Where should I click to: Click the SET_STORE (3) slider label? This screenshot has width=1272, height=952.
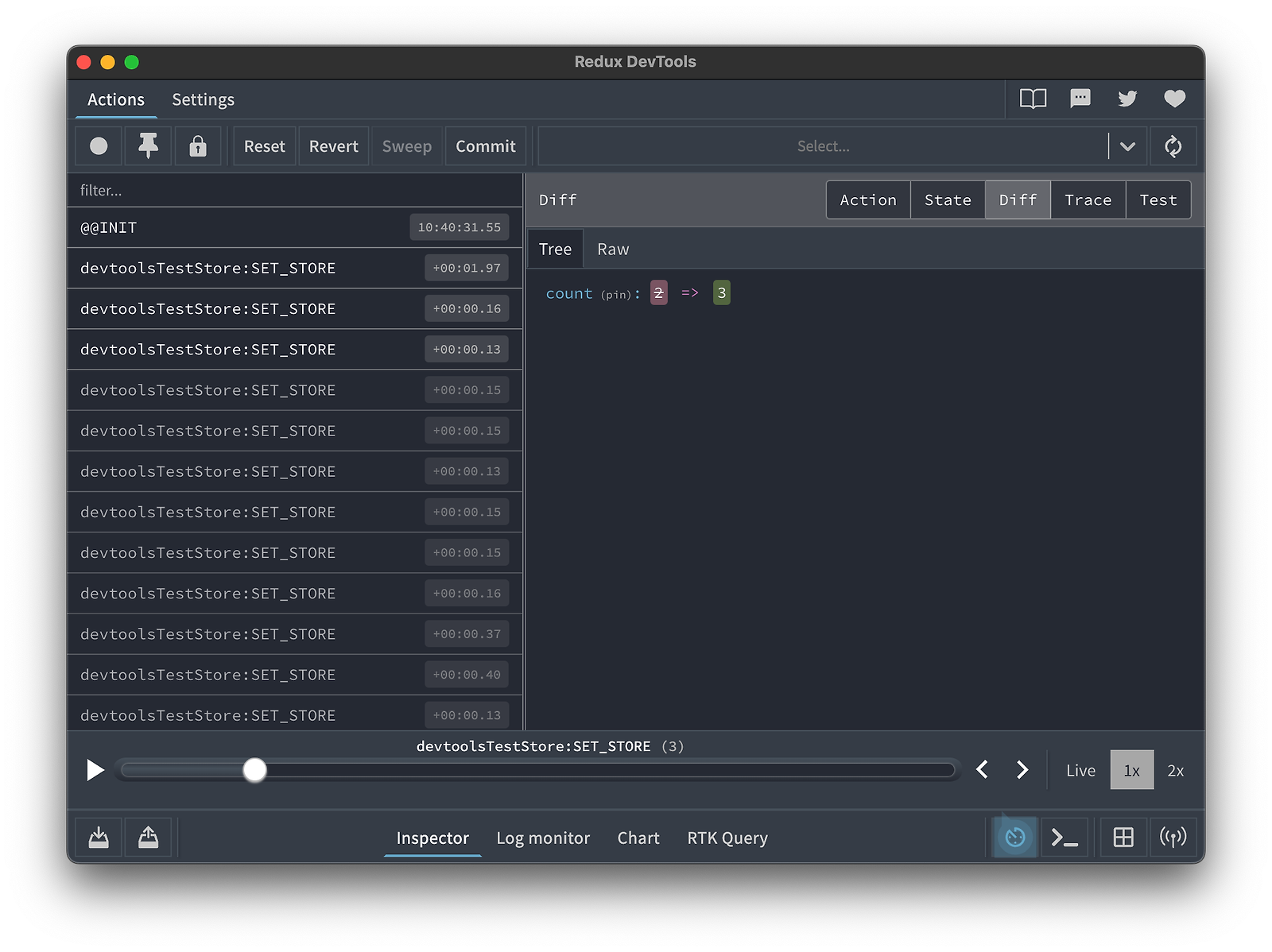coord(550,746)
